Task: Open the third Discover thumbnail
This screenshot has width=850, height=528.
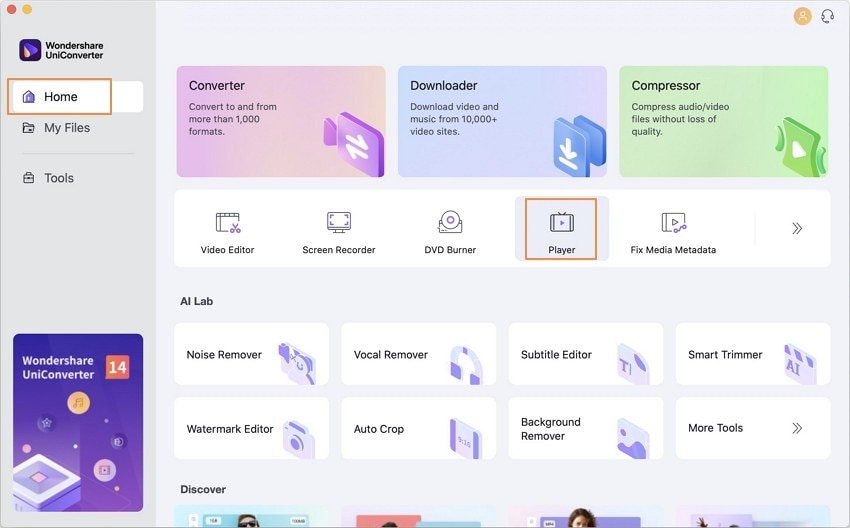Action: pos(586,517)
